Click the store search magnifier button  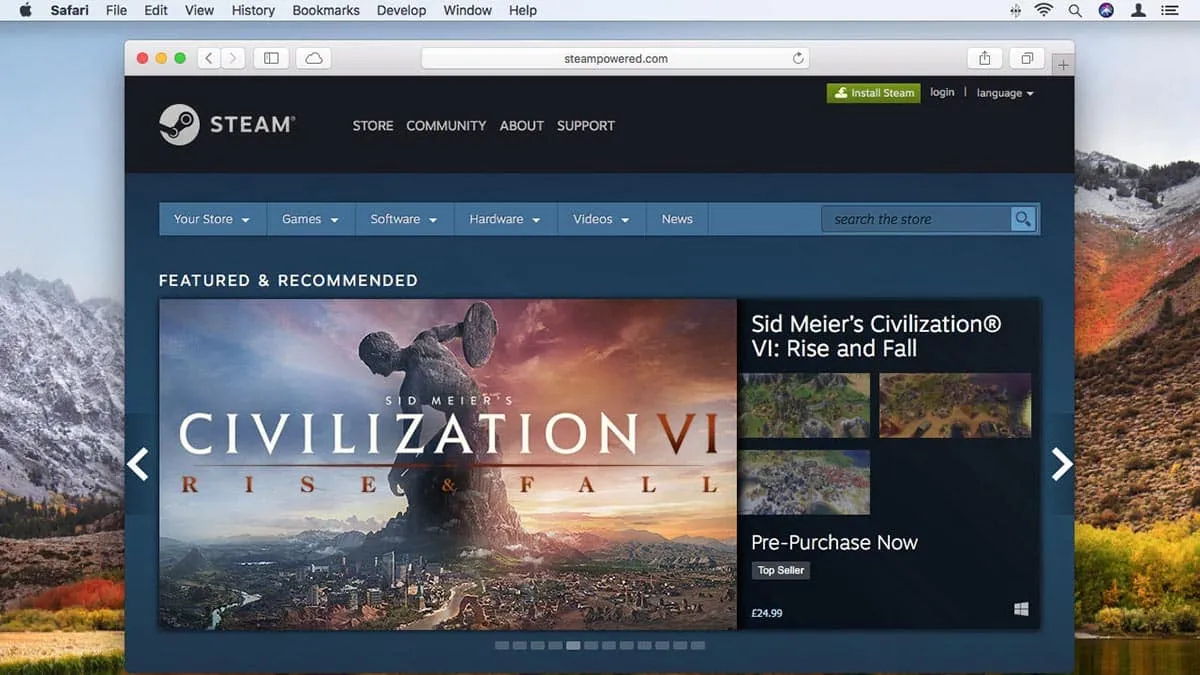(1023, 219)
